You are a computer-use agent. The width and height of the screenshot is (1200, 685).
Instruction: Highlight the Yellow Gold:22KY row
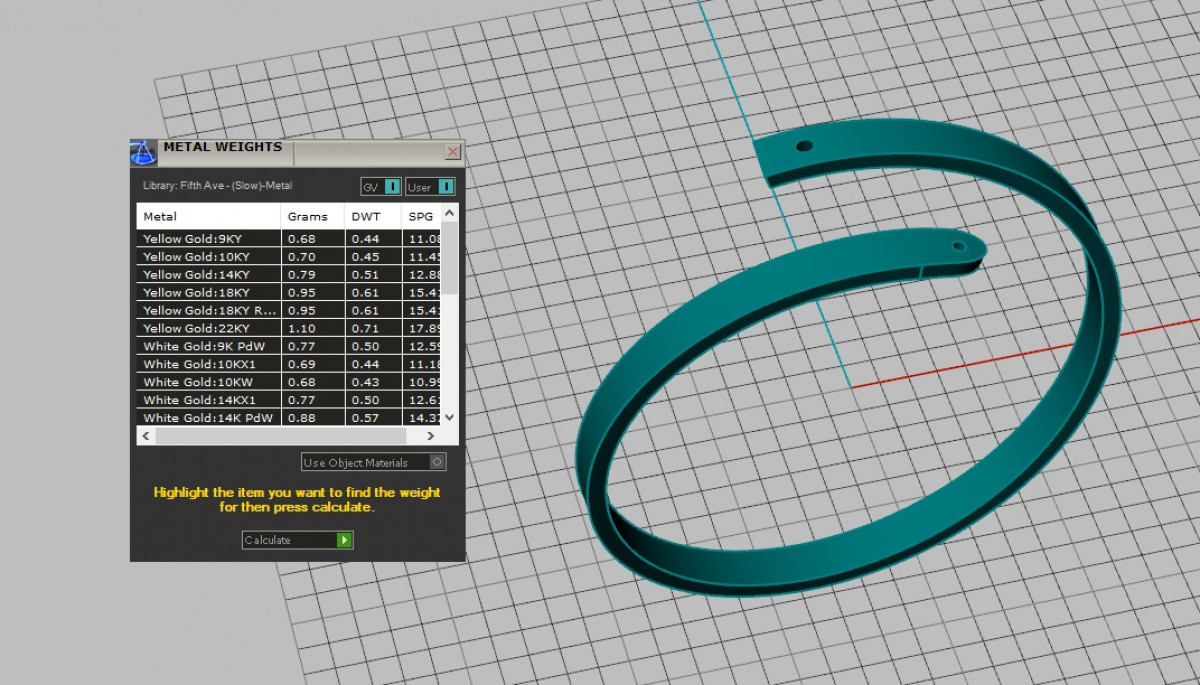(208, 329)
